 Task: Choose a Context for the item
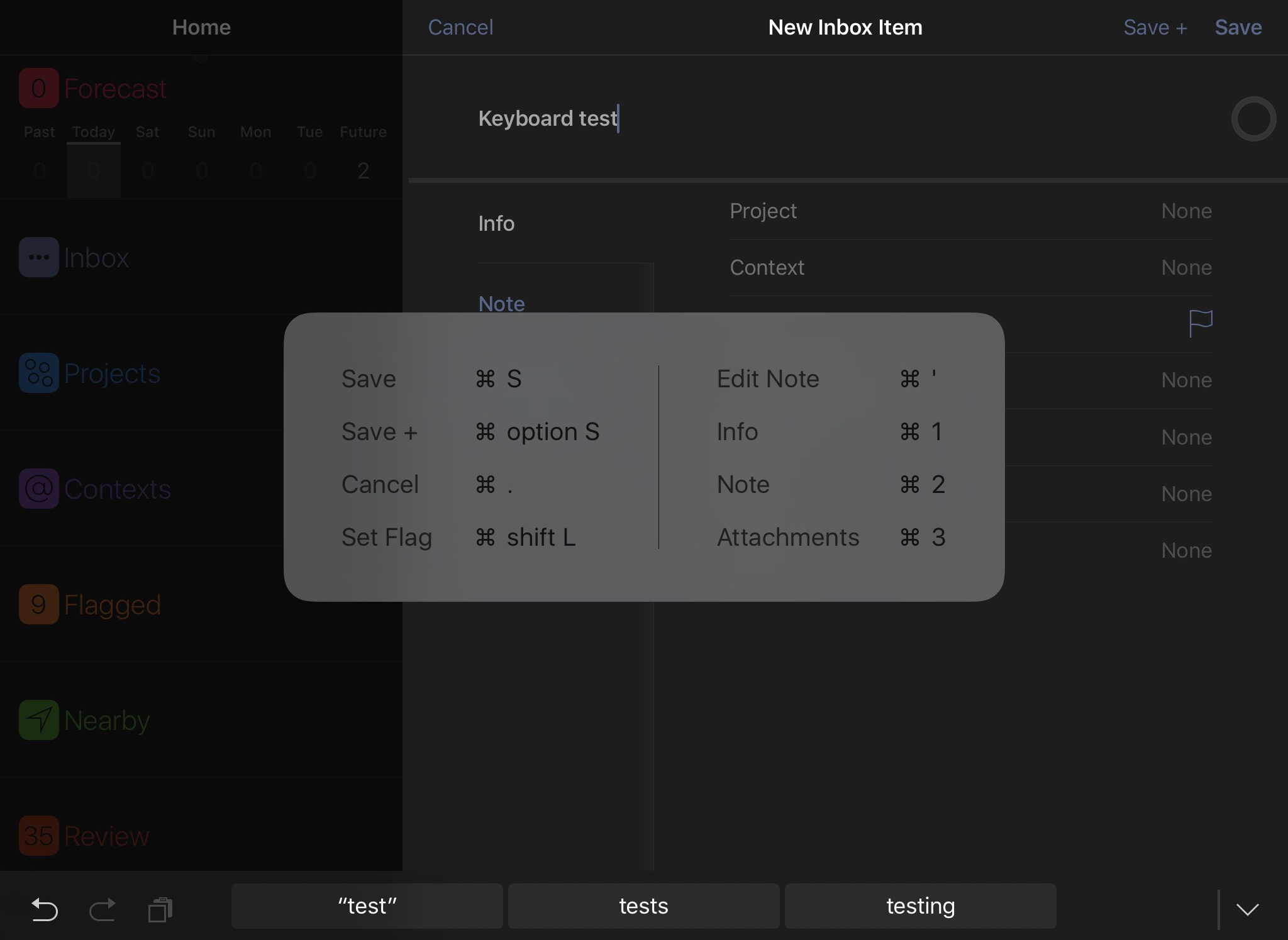[970, 268]
